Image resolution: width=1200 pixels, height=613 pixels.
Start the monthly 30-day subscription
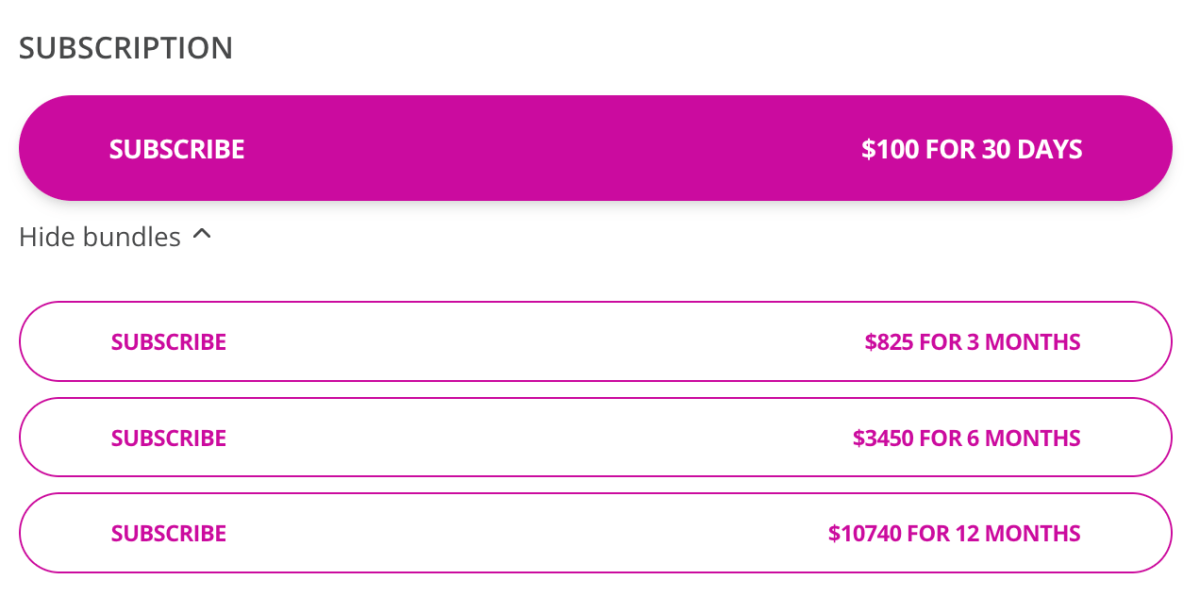pos(595,149)
